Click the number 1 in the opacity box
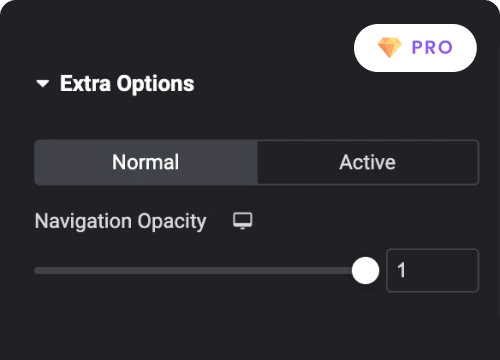The width and height of the screenshot is (500, 360). [401, 270]
